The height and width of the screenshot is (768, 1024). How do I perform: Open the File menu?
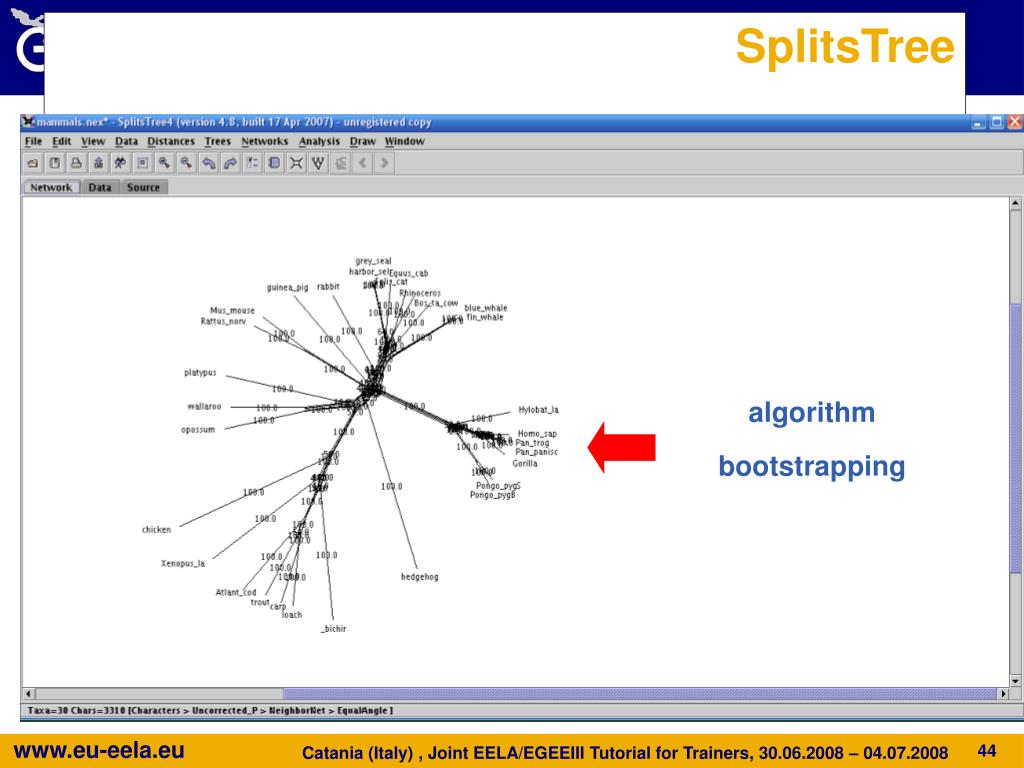[x=33, y=141]
